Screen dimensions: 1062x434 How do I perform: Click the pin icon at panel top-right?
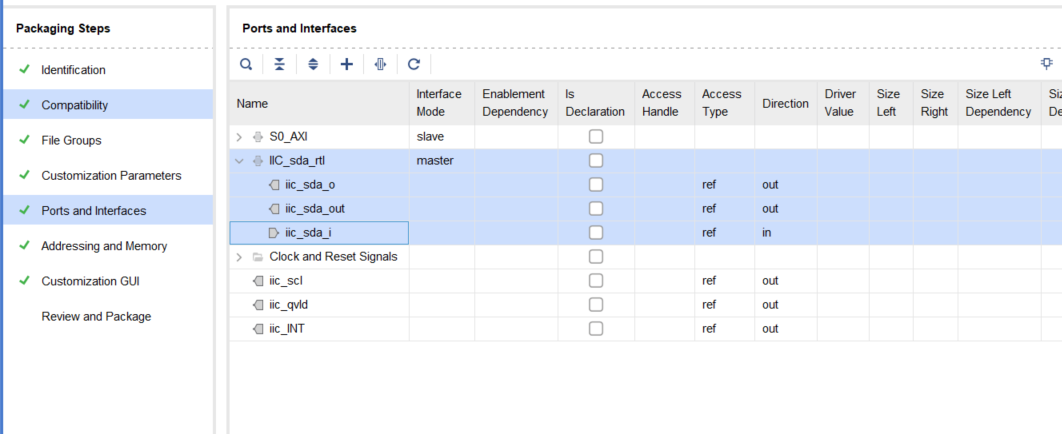[x=1047, y=63]
